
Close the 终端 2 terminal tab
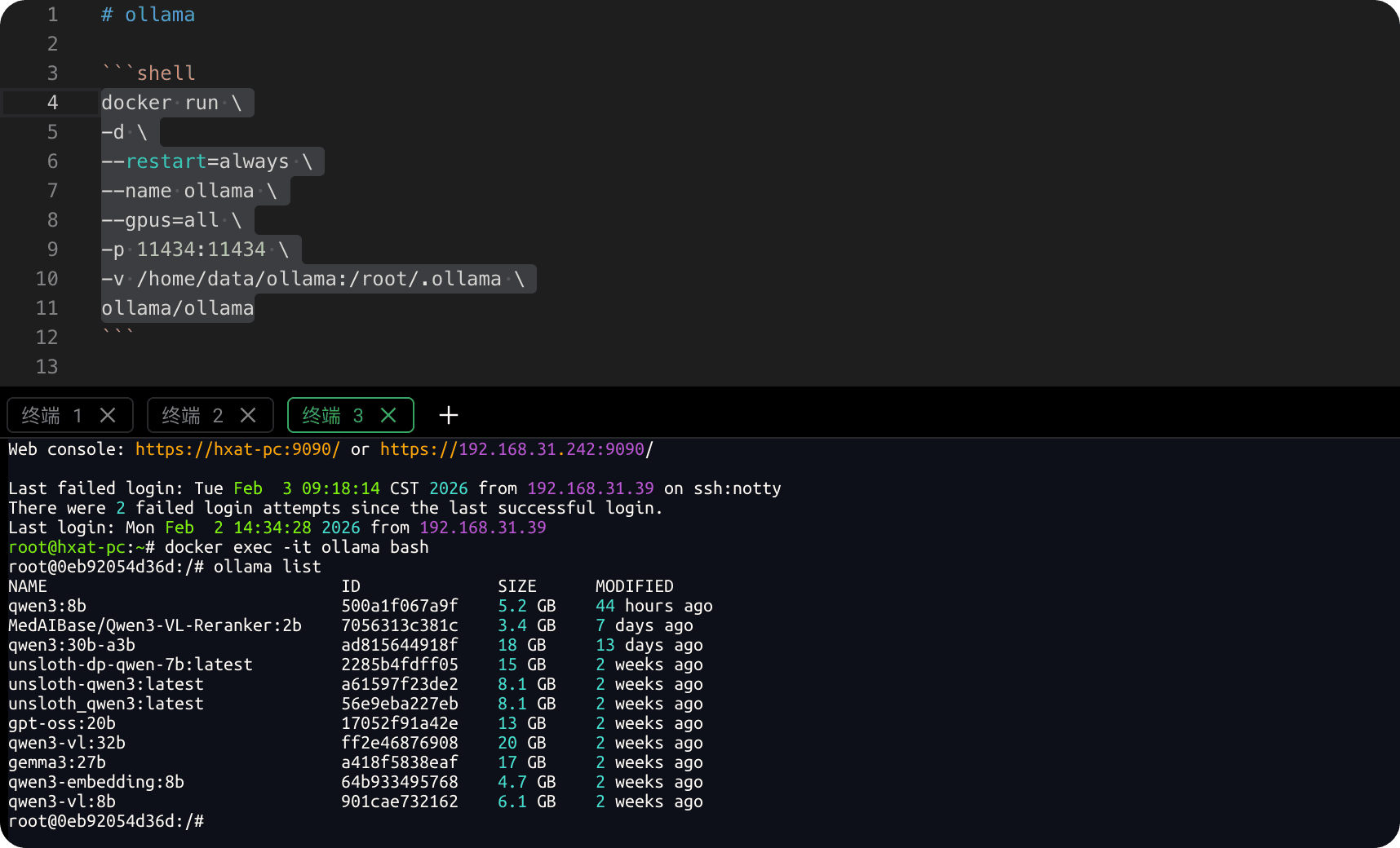pyautogui.click(x=248, y=415)
